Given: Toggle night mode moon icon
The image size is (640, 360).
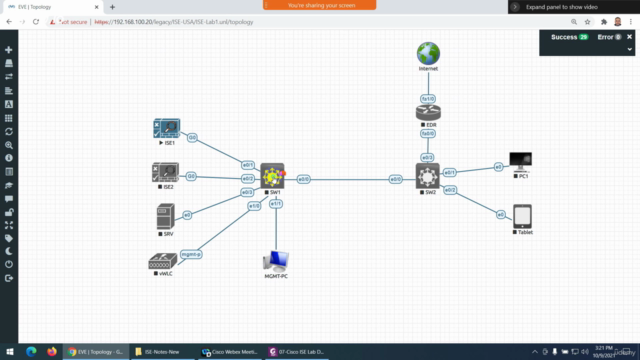Looking at the screenshot, I should point(9,251).
